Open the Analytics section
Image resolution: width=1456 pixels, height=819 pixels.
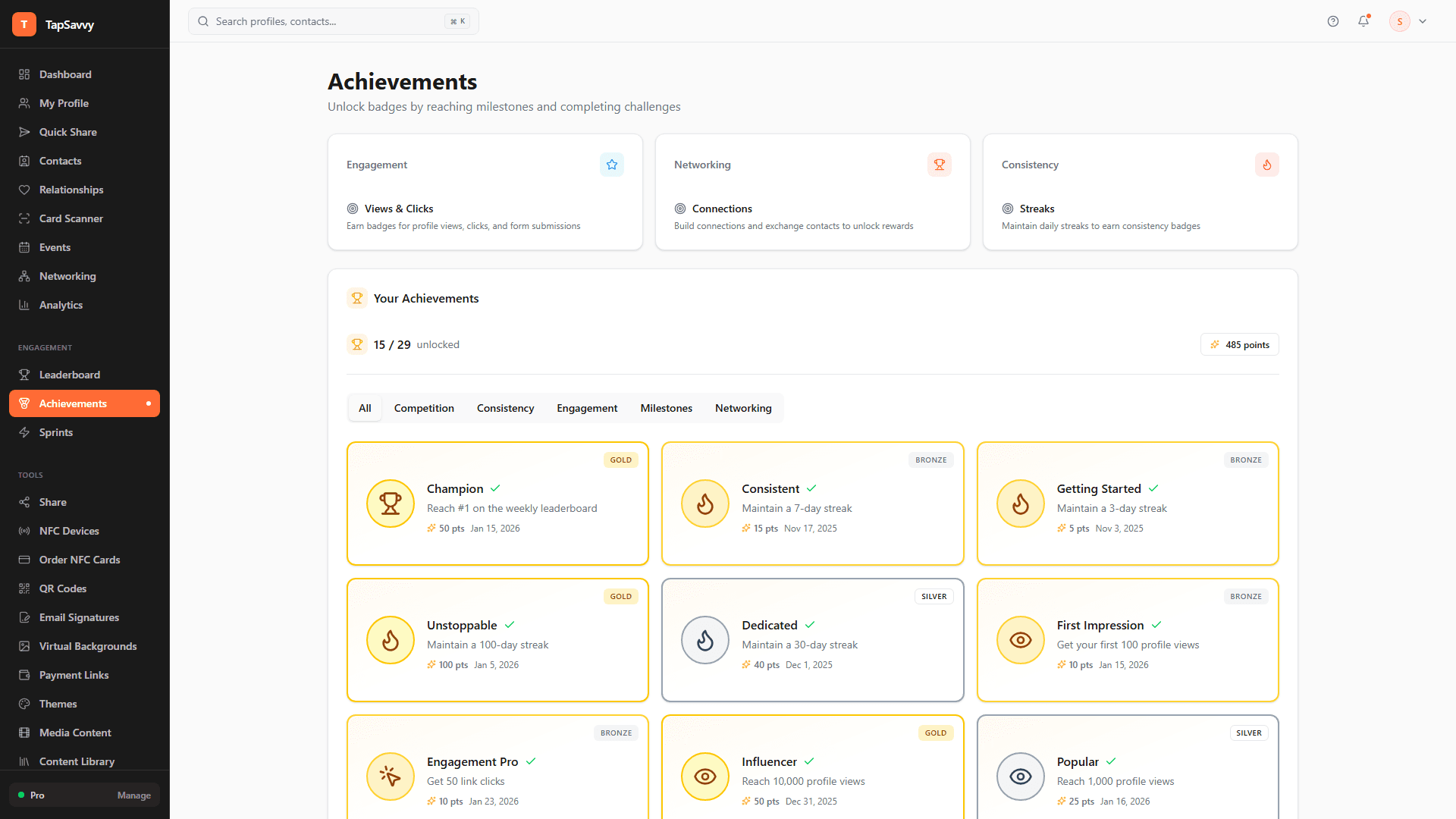coord(61,305)
